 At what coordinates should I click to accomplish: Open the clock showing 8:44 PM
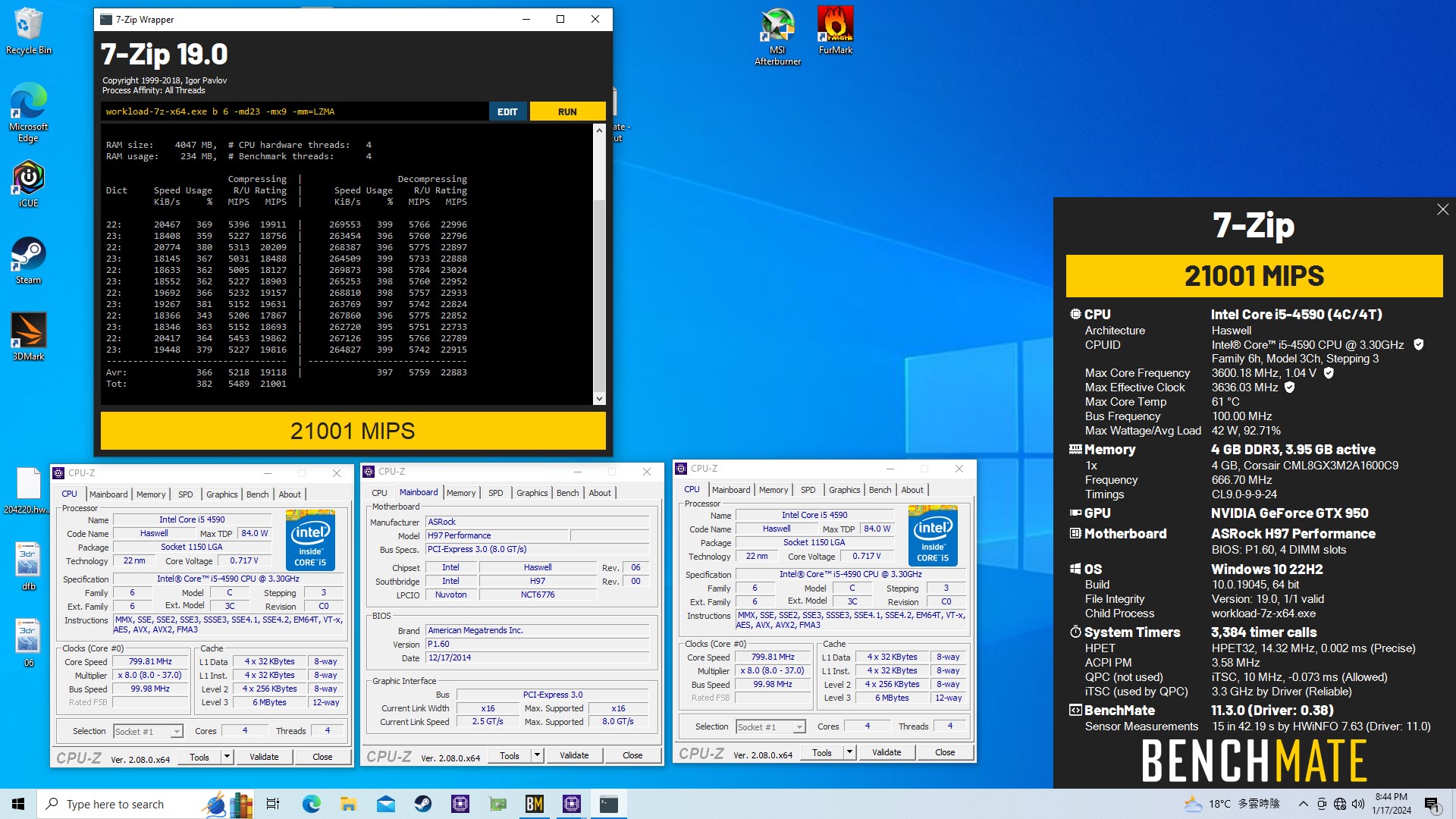tap(1392, 804)
